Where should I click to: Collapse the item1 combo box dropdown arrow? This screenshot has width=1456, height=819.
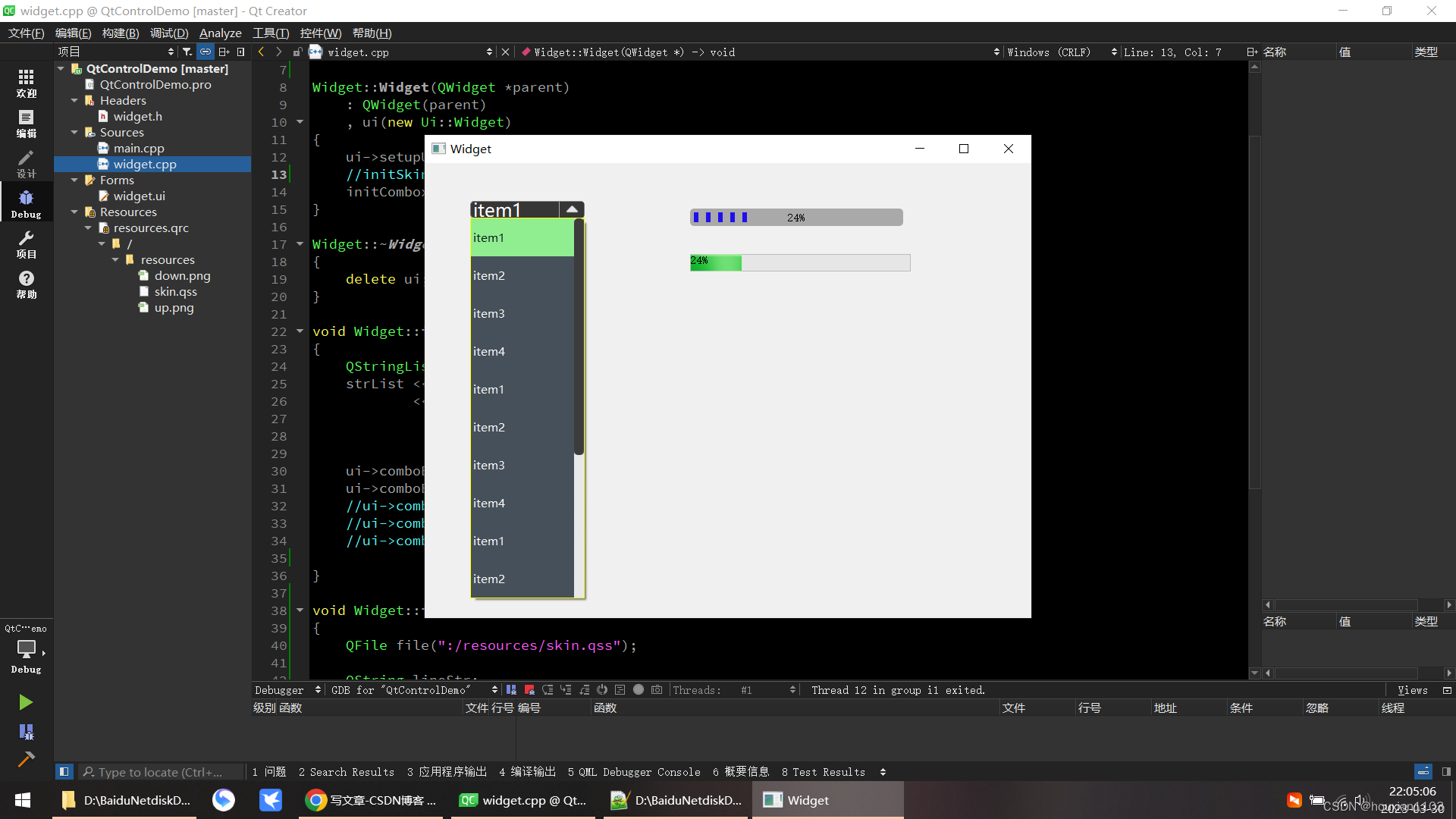572,209
